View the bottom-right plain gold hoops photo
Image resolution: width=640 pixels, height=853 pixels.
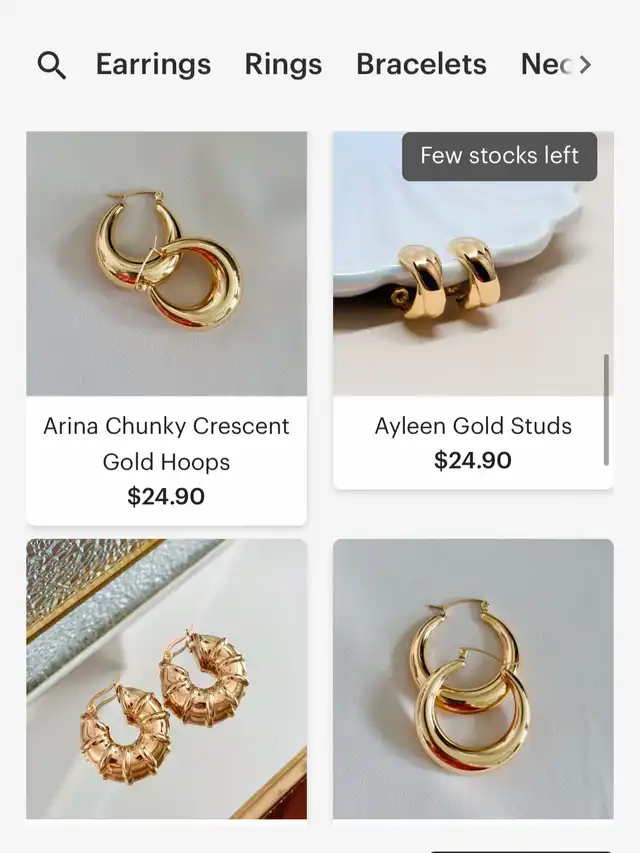[x=472, y=680]
